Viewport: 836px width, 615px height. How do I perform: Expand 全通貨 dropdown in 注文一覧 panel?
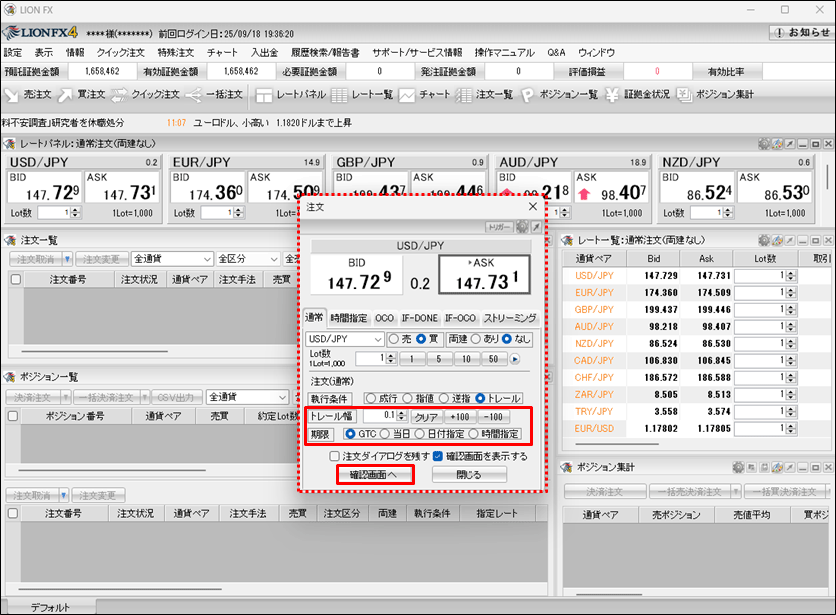tap(206, 259)
